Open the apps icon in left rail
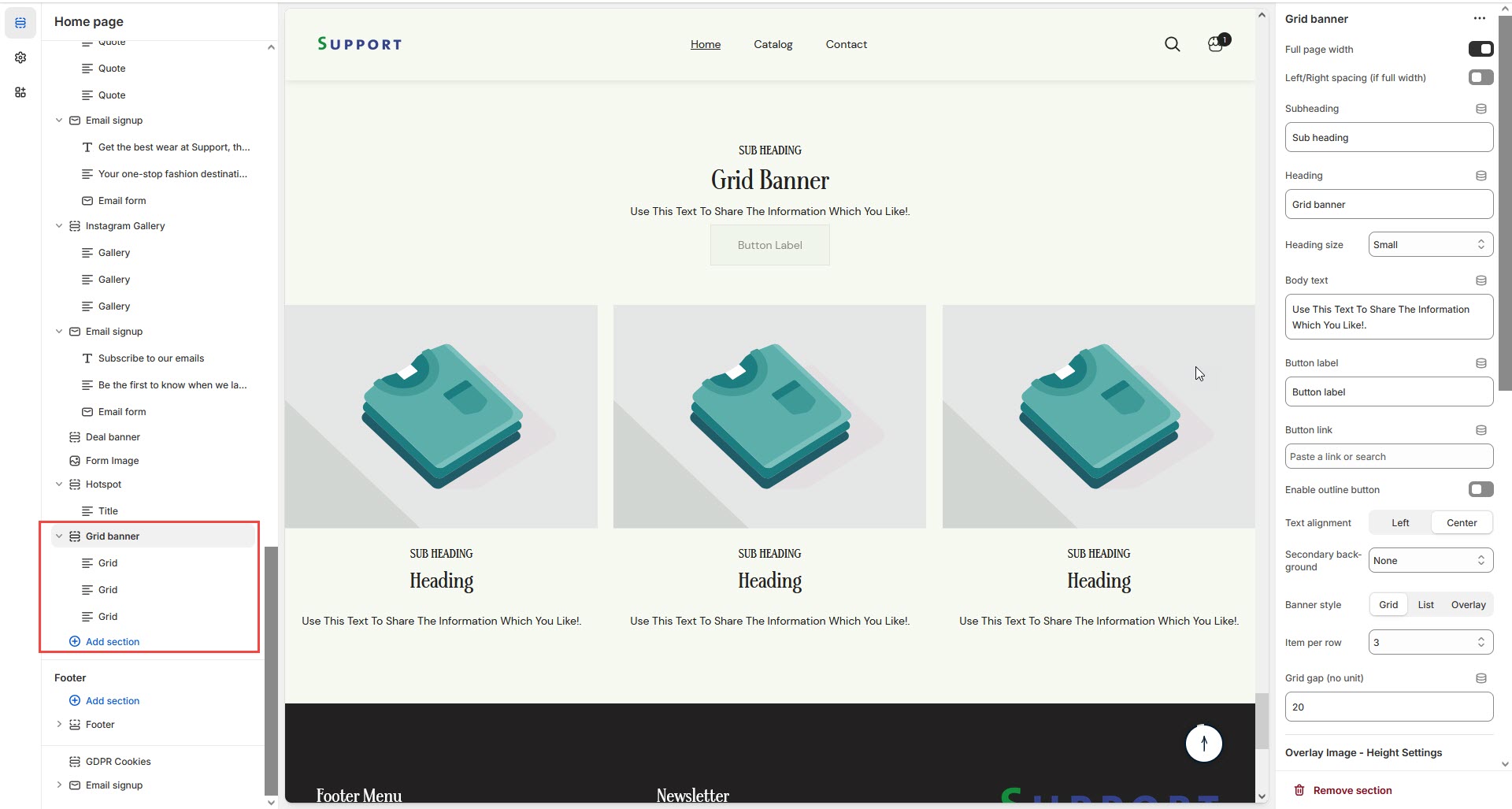The height and width of the screenshot is (809, 1512). tap(20, 92)
